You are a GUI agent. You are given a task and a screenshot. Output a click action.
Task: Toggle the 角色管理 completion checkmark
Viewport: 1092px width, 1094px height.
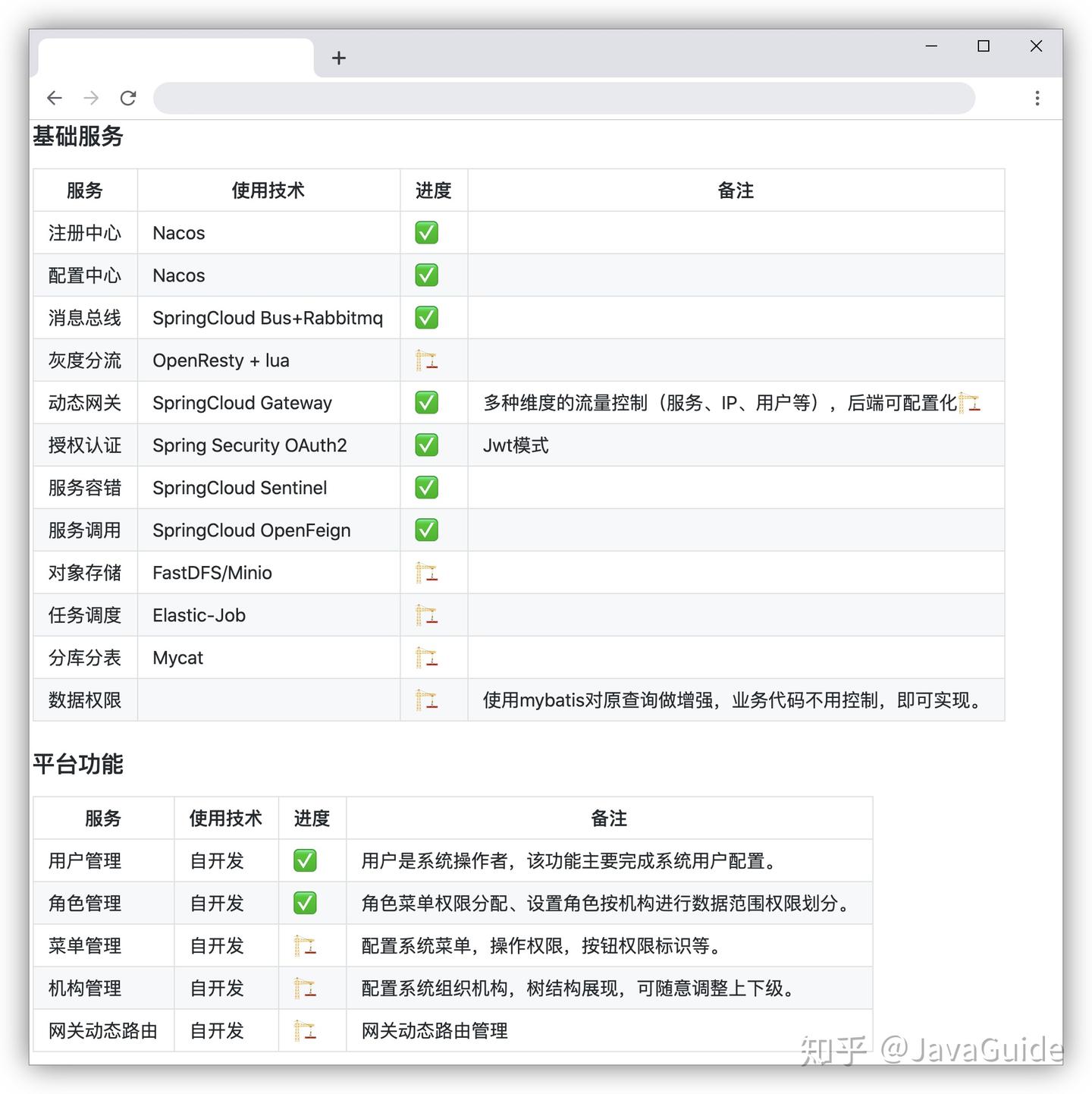pos(306,904)
